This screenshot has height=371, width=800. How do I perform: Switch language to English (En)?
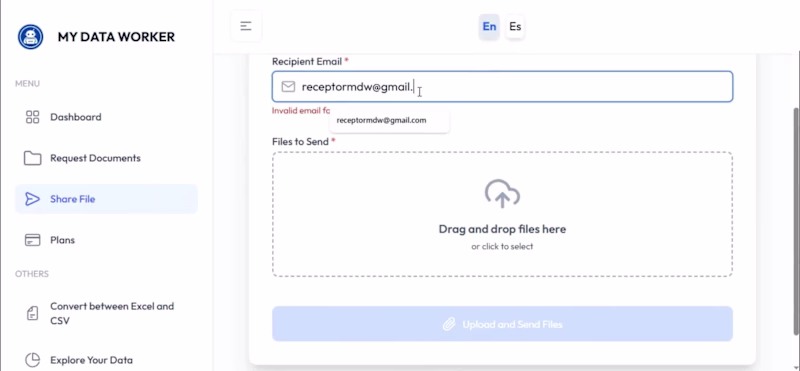pyautogui.click(x=489, y=27)
